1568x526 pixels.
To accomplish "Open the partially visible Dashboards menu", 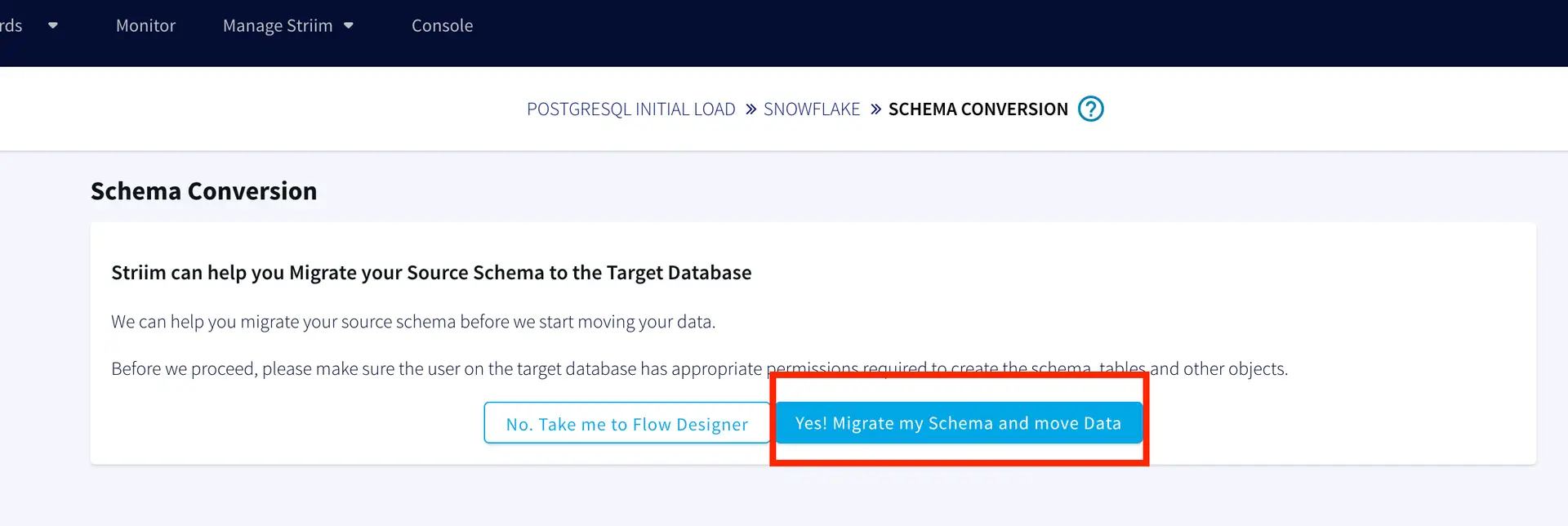I will coord(11,26).
